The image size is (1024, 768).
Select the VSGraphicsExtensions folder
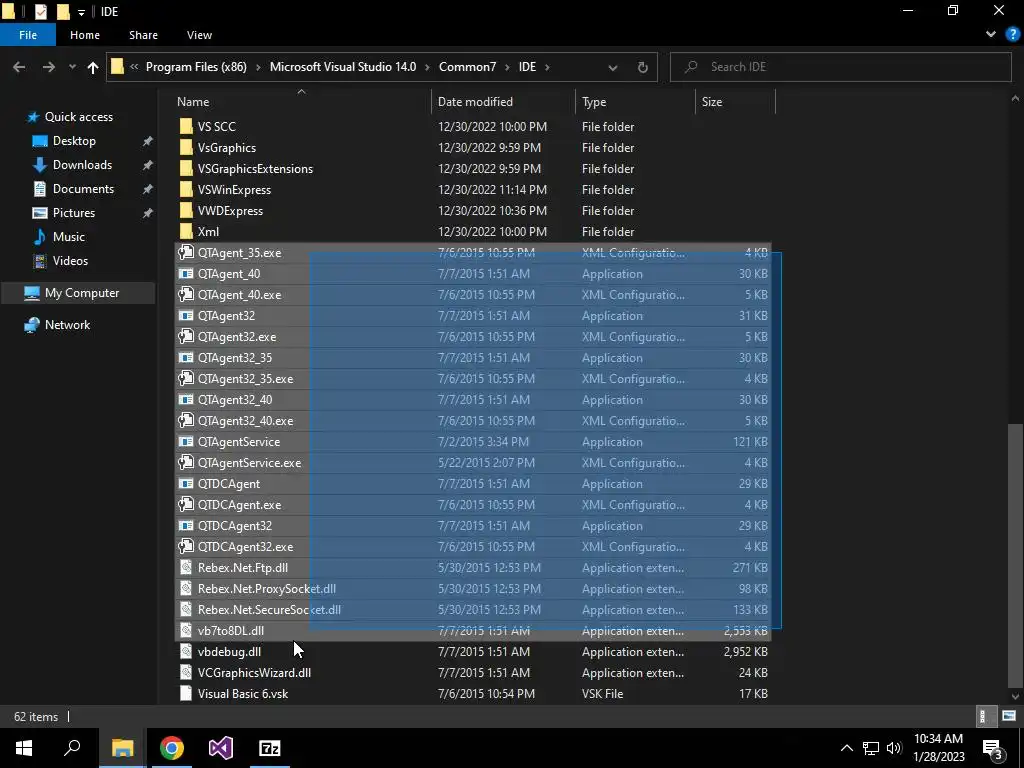(x=255, y=168)
